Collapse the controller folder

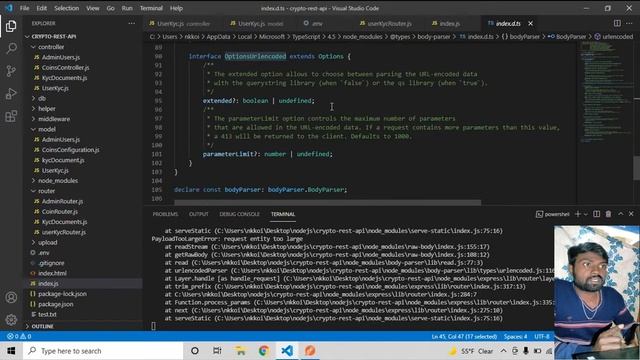point(51,47)
